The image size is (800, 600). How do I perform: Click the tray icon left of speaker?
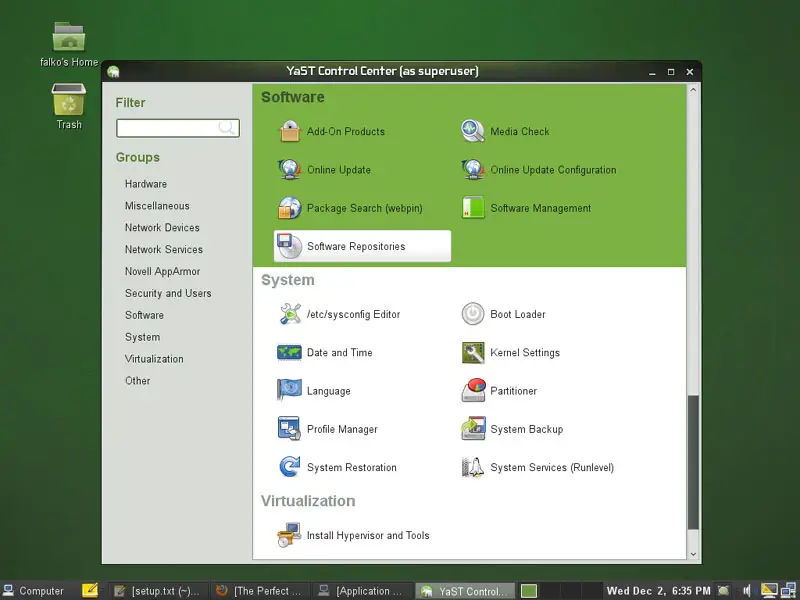tap(723, 591)
